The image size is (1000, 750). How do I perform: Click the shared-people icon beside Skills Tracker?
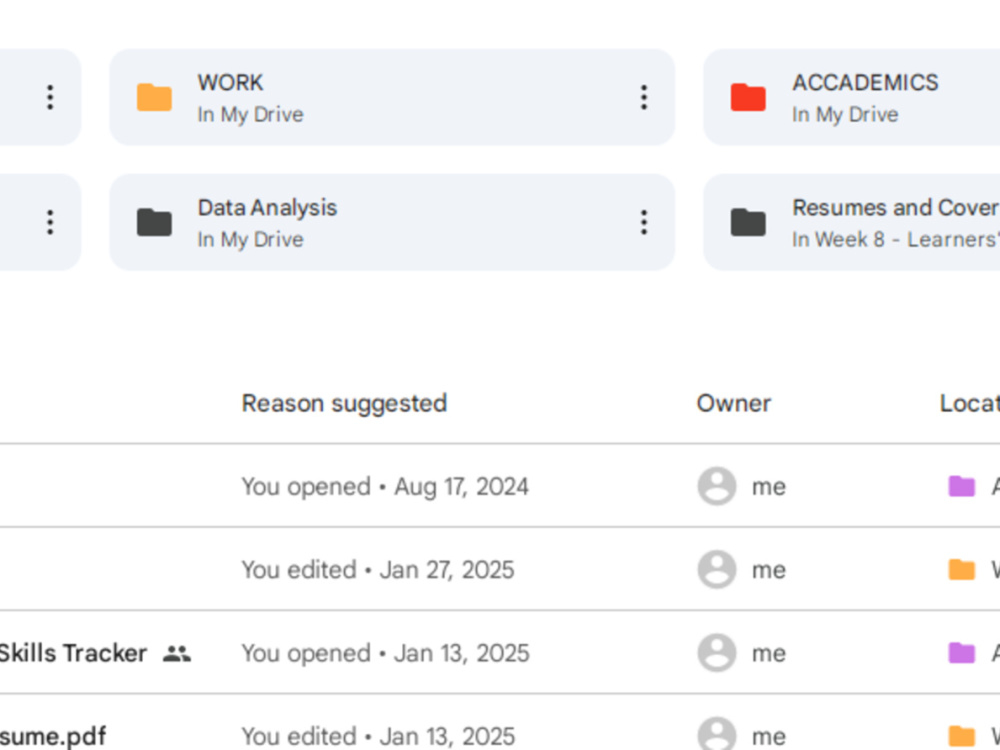coord(177,653)
